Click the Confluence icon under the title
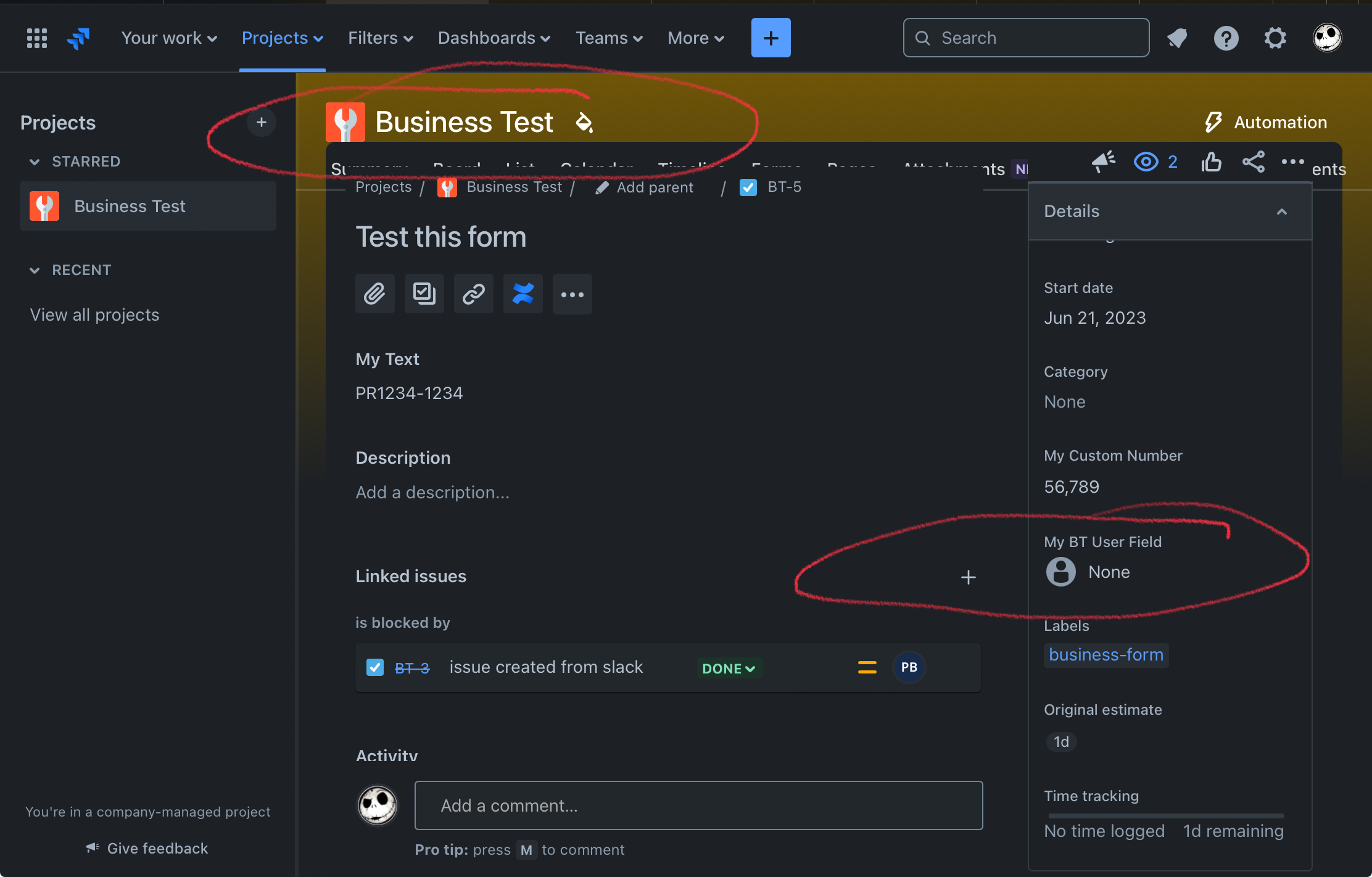 pos(523,294)
